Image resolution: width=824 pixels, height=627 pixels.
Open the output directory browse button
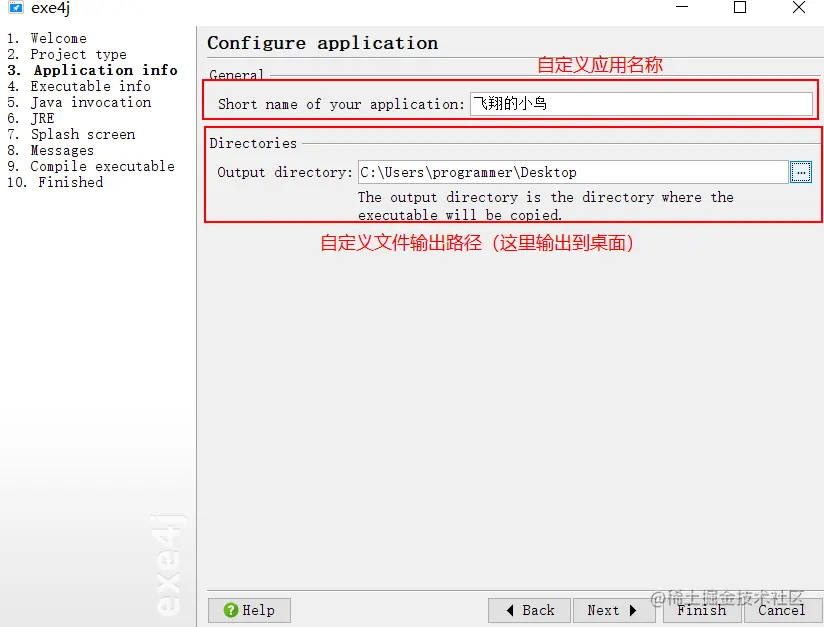pyautogui.click(x=800, y=172)
